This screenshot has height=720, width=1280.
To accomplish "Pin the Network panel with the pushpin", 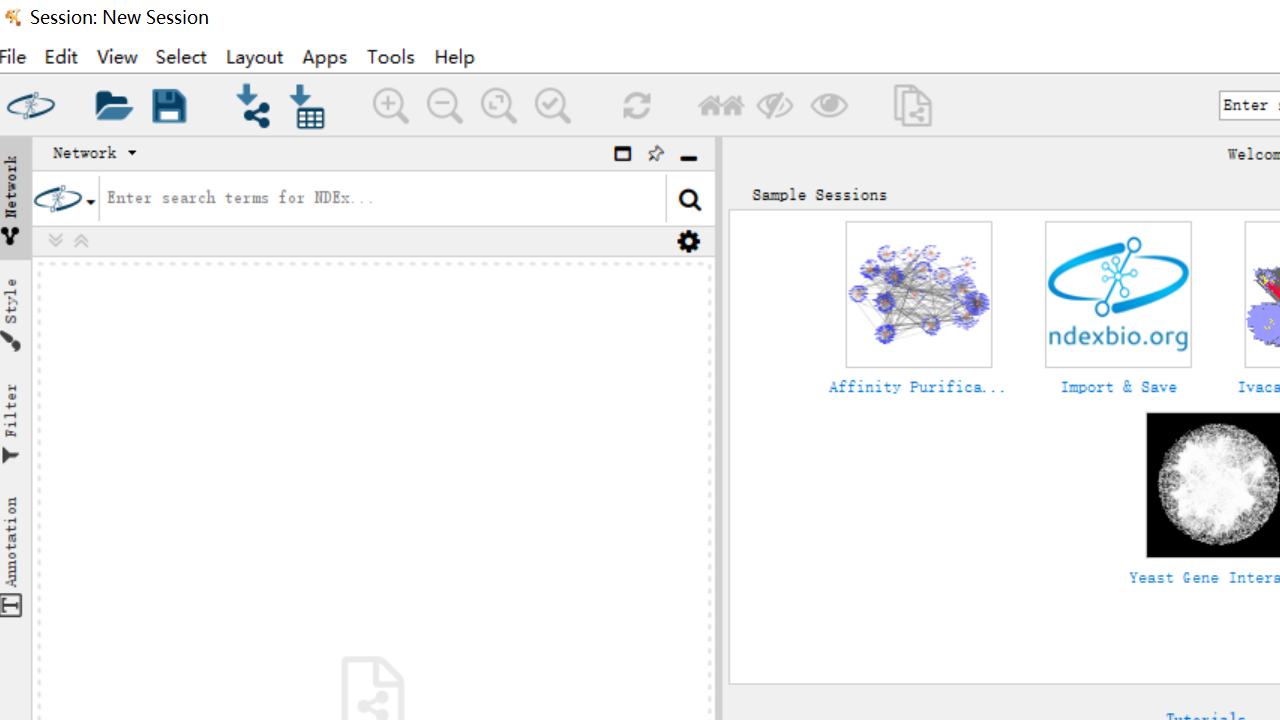I will coord(655,154).
